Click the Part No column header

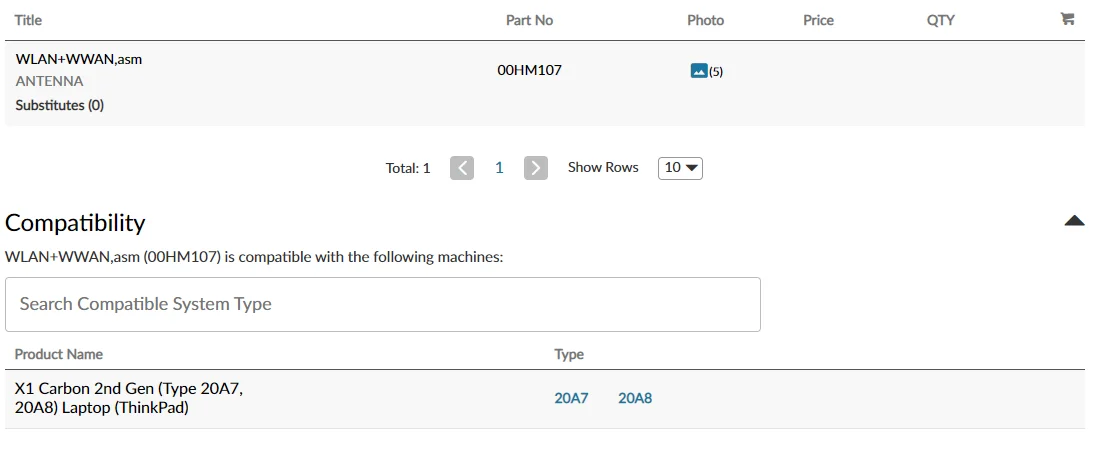529,20
